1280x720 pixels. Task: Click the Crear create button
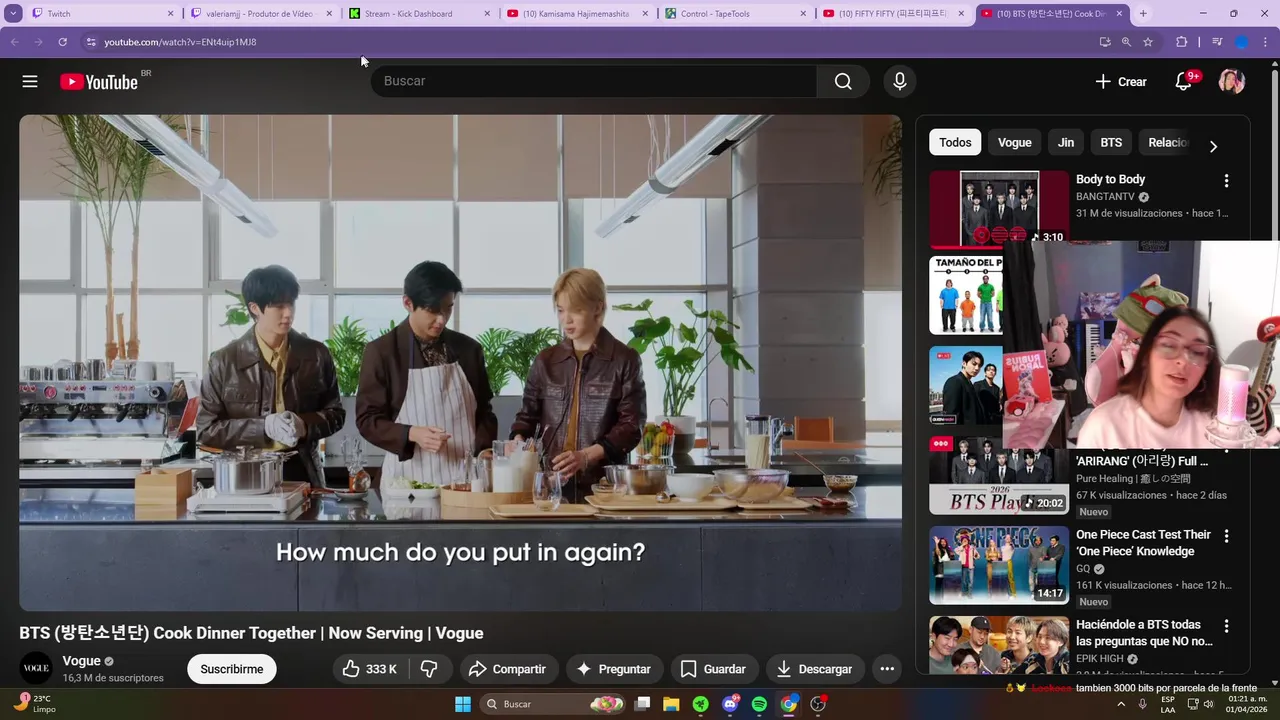(1121, 82)
